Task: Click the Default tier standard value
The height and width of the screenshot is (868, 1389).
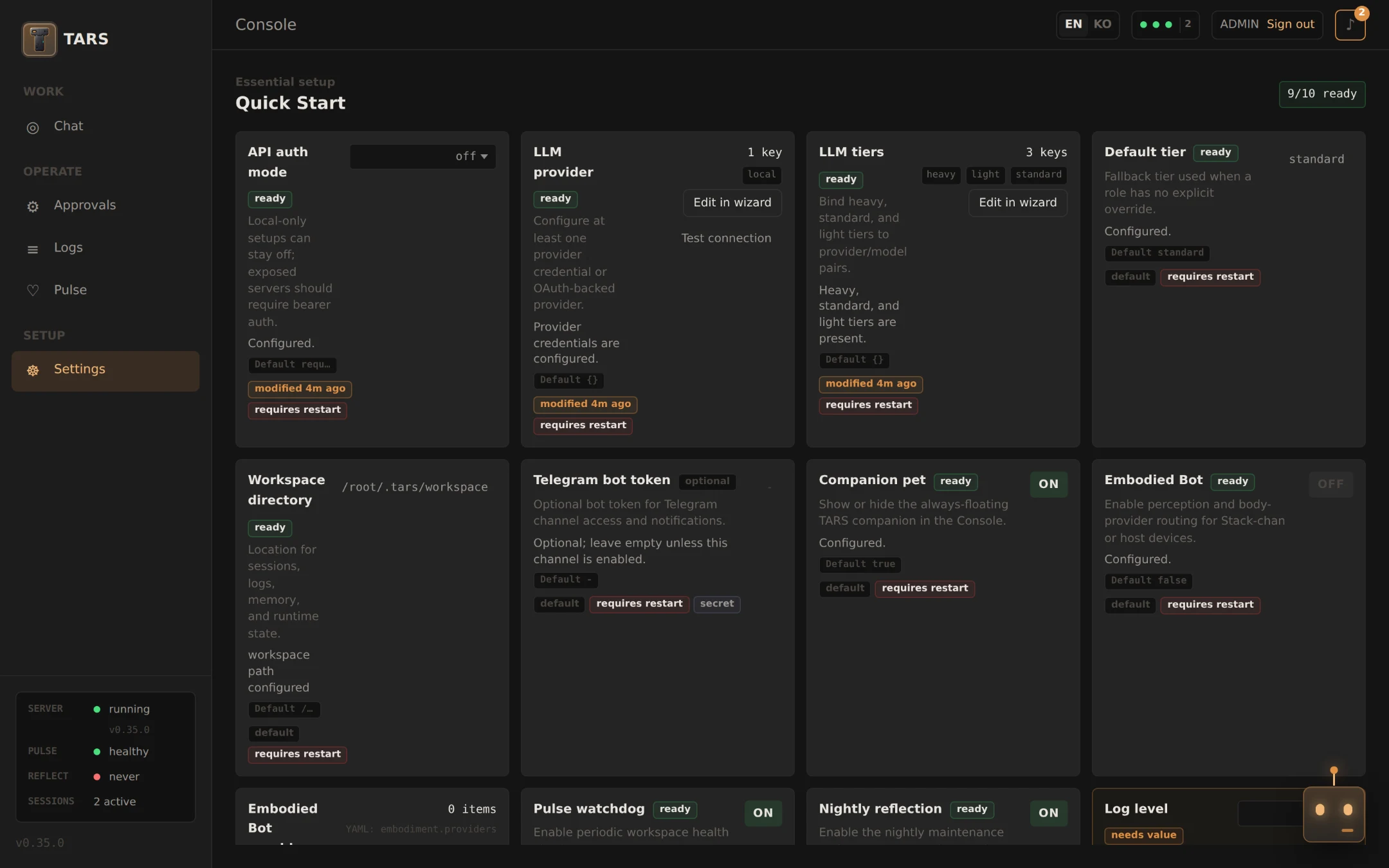Action: [1316, 159]
